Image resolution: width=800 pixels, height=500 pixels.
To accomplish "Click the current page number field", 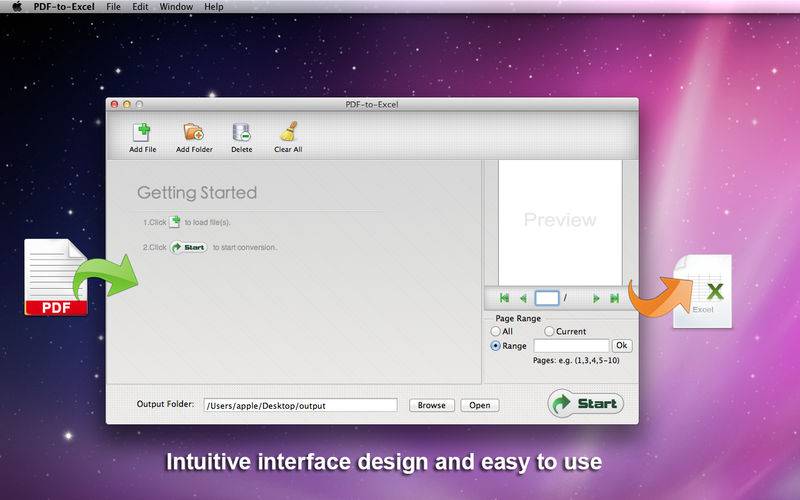I will click(546, 298).
